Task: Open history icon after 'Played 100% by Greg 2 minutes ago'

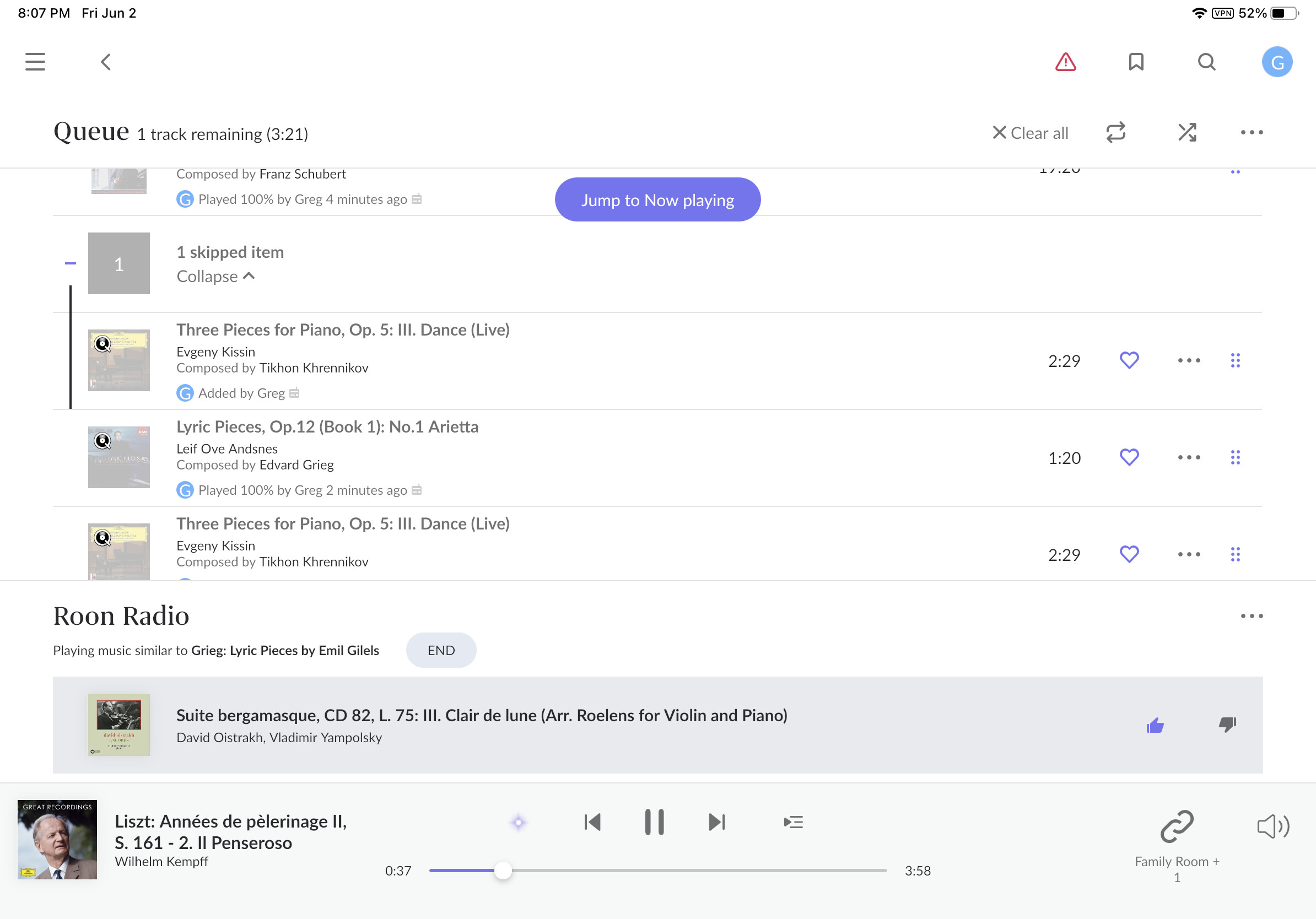Action: (417, 490)
